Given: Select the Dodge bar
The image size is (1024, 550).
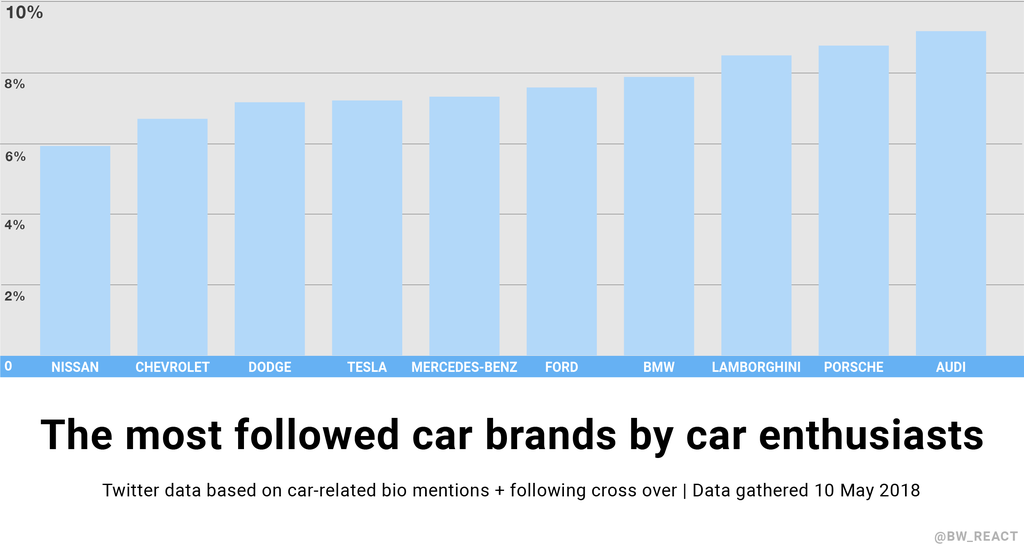Looking at the screenshot, I should click(270, 229).
